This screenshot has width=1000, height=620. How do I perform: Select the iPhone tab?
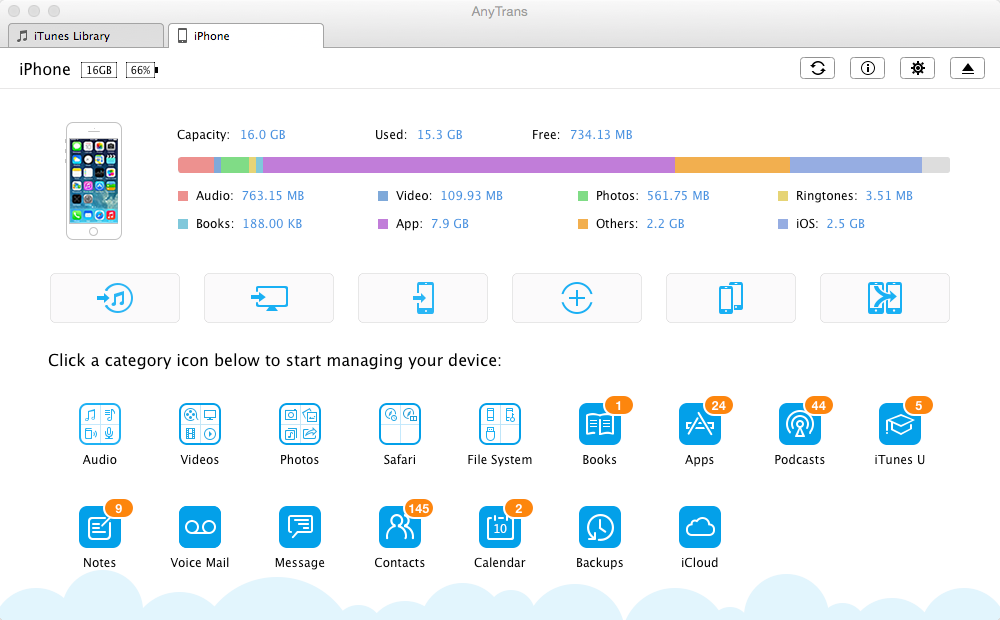coord(246,36)
